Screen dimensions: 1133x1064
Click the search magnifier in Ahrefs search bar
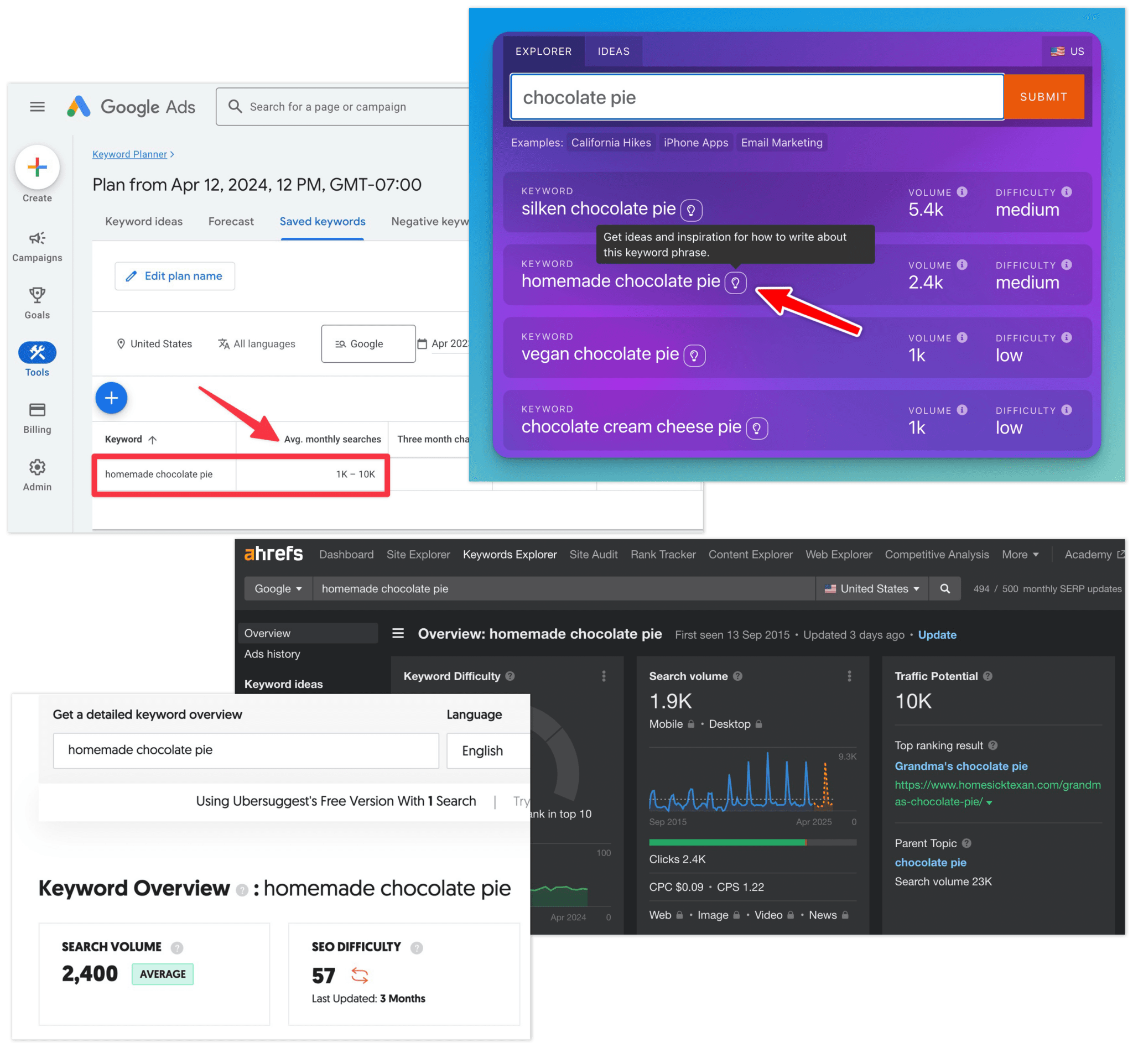[945, 588]
